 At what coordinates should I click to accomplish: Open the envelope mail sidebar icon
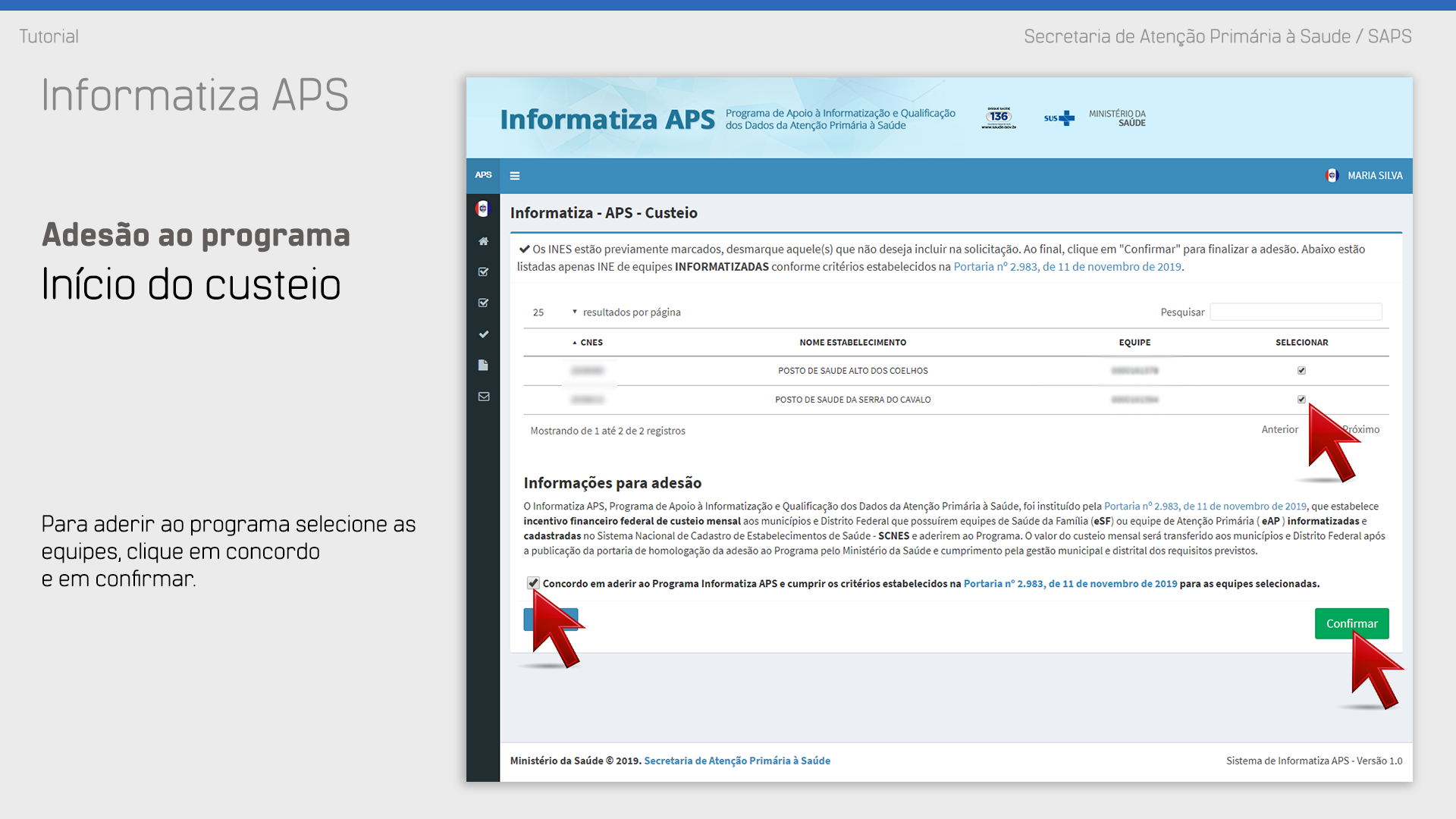coord(483,397)
